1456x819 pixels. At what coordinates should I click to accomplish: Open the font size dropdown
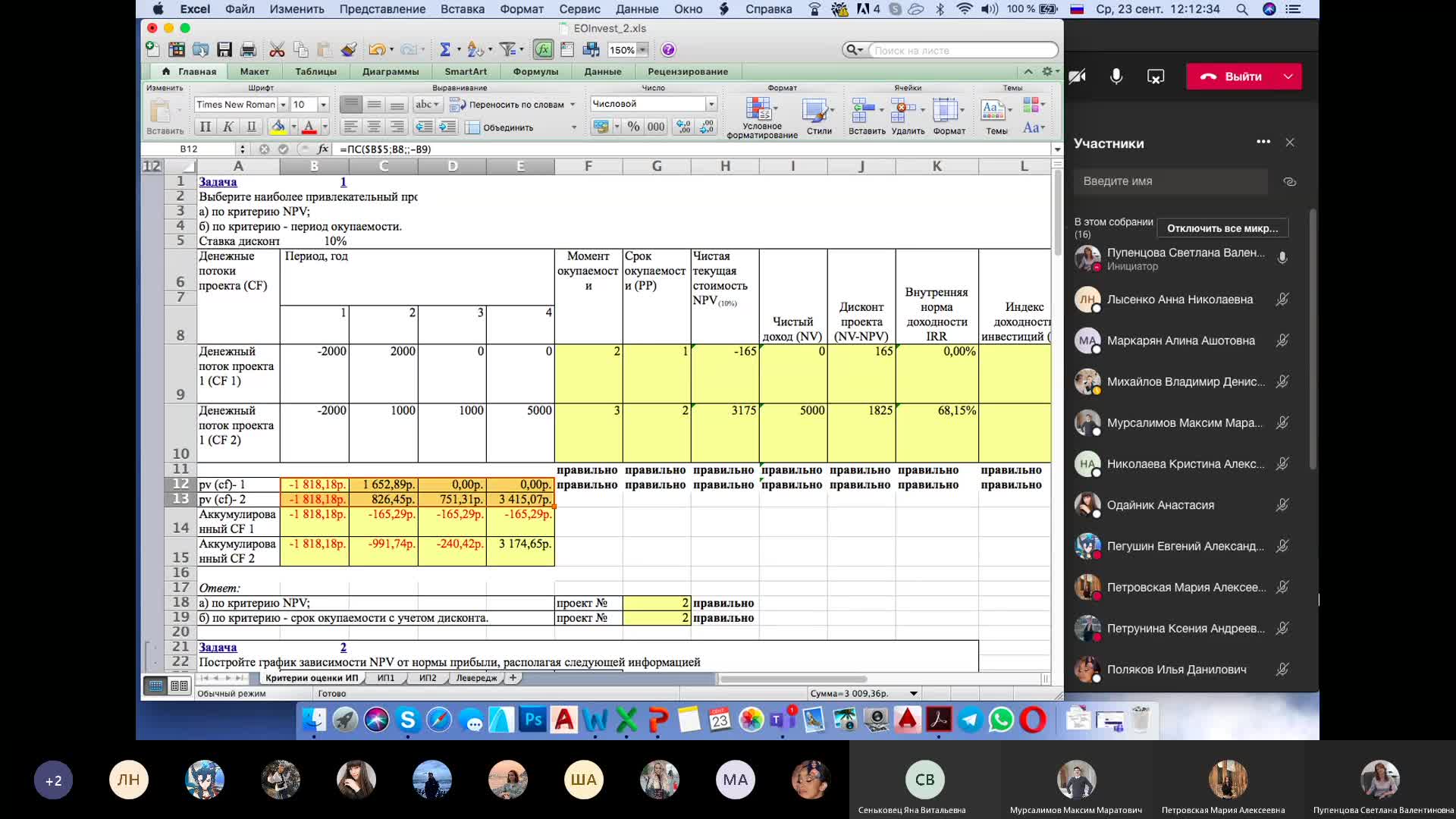[x=324, y=105]
